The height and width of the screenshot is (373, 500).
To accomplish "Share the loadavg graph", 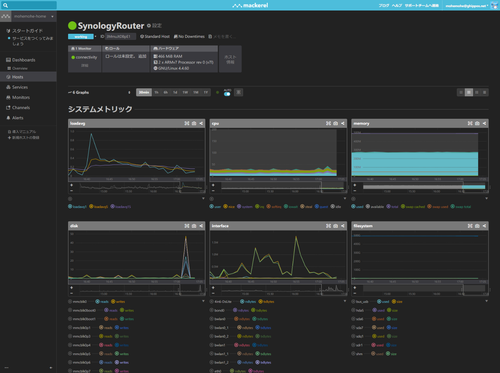I will click(x=201, y=123).
